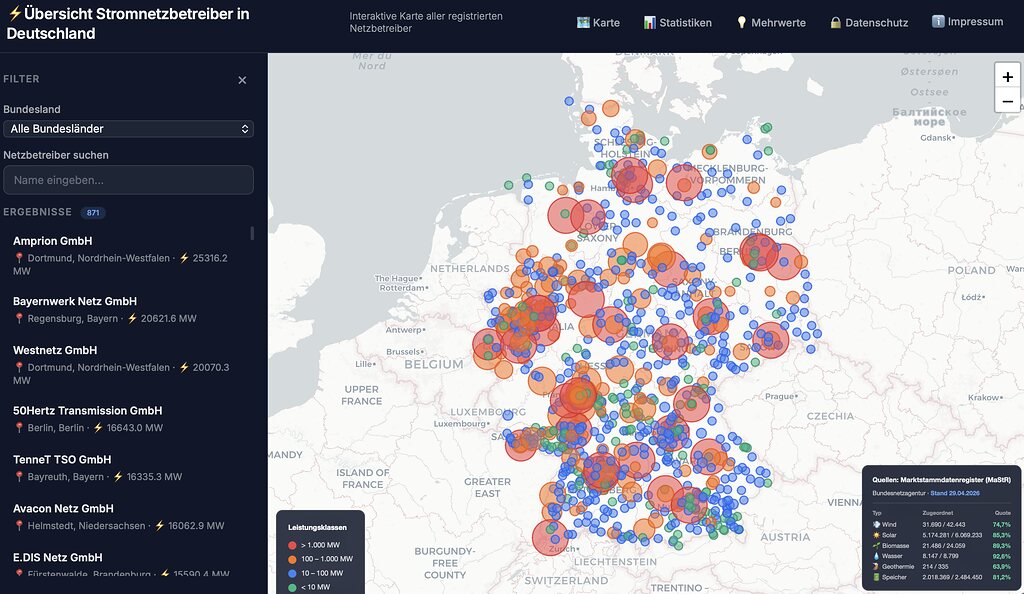Open the Datenschutz page

click(869, 23)
